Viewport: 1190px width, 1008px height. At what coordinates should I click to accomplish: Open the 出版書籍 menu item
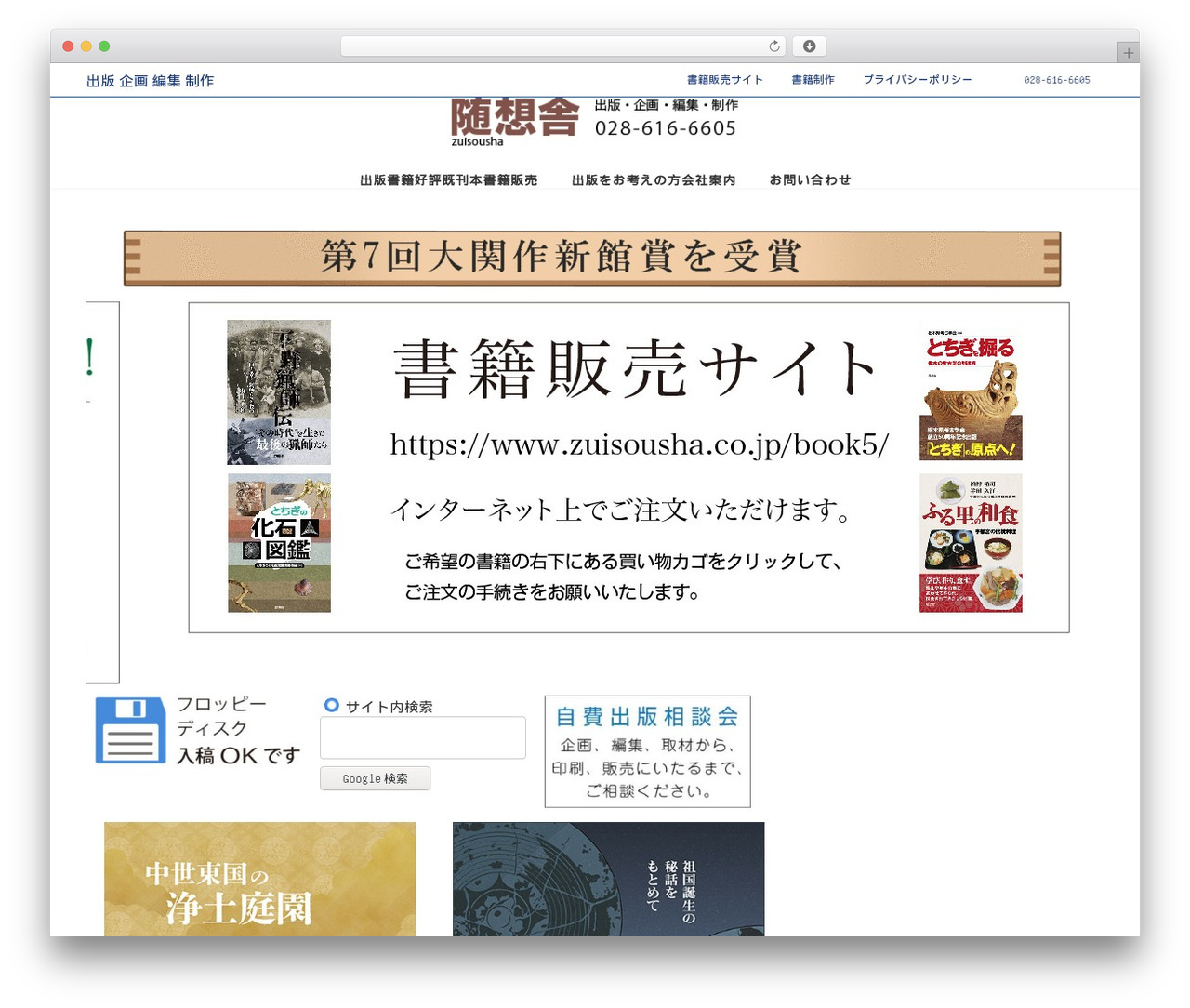387,179
